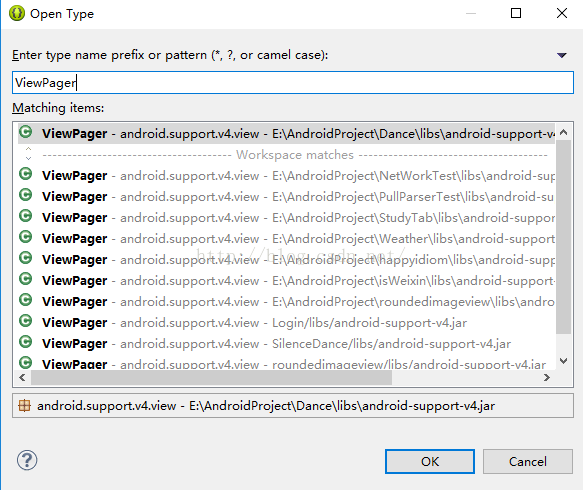Image resolution: width=583 pixels, height=490 pixels.
Task: Click the horizontal scrollbar thumb in list
Action: [211, 378]
